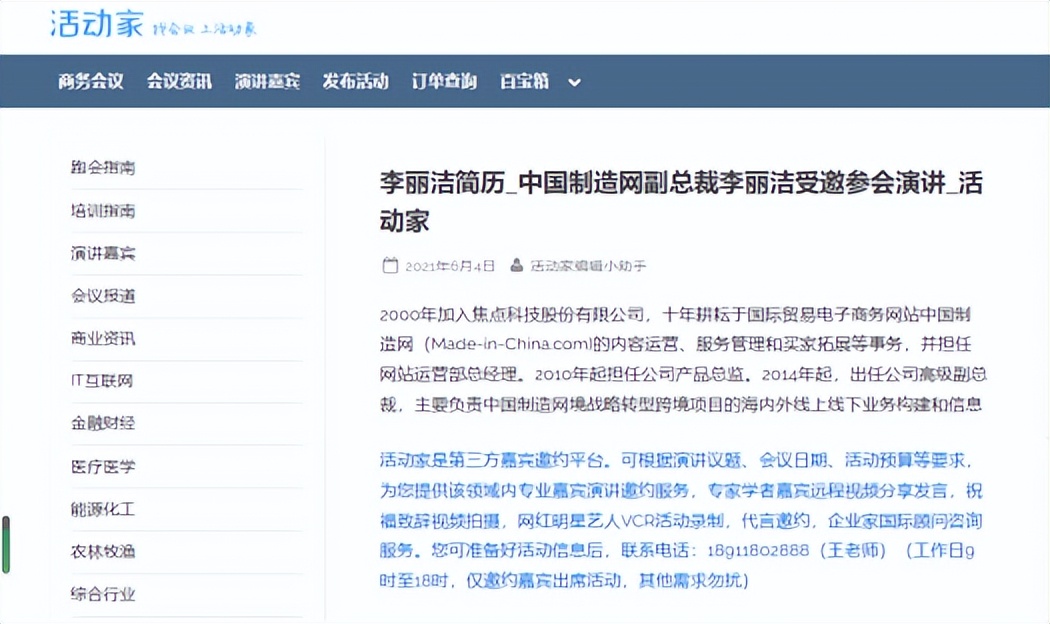Open the 商务会议 menu
This screenshot has width=1050, height=624.
click(88, 82)
